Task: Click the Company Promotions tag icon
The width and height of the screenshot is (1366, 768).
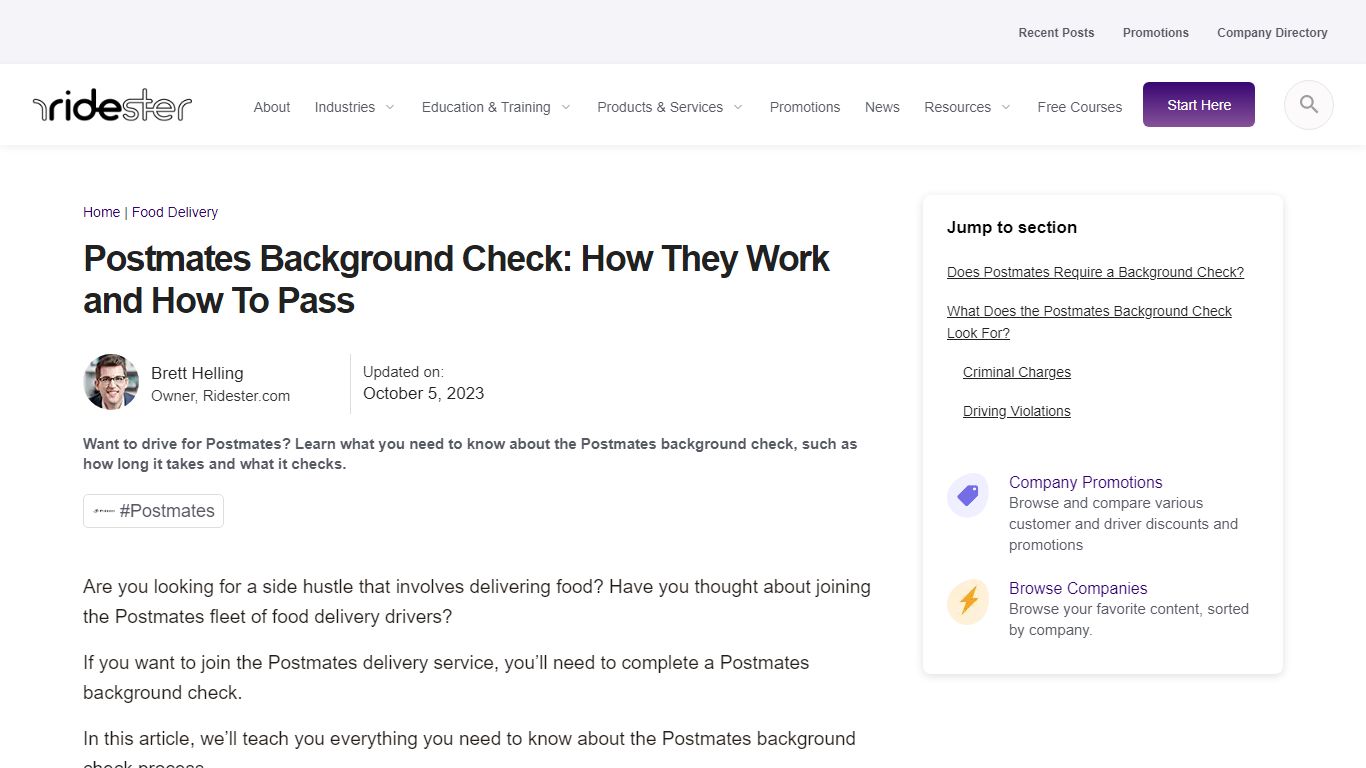Action: (x=968, y=495)
